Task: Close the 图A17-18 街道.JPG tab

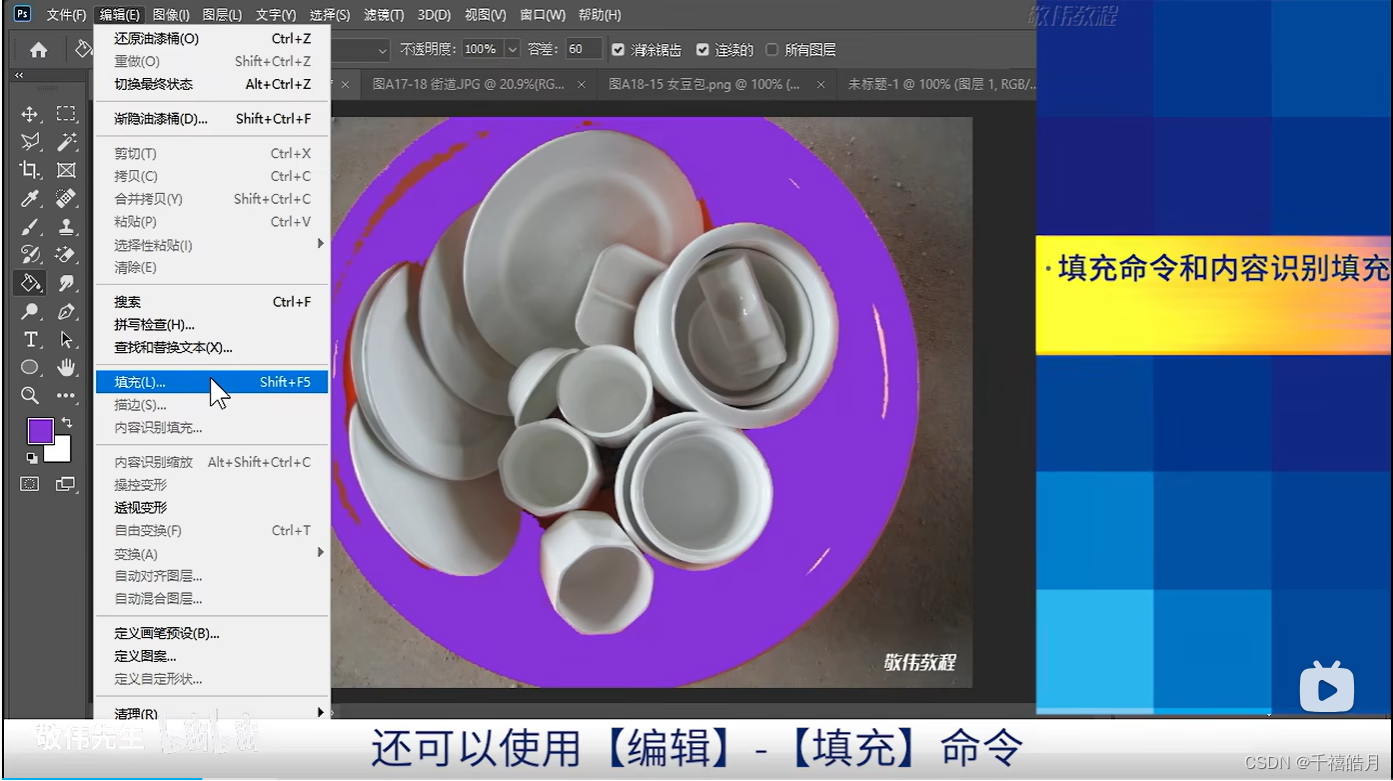Action: (x=582, y=85)
